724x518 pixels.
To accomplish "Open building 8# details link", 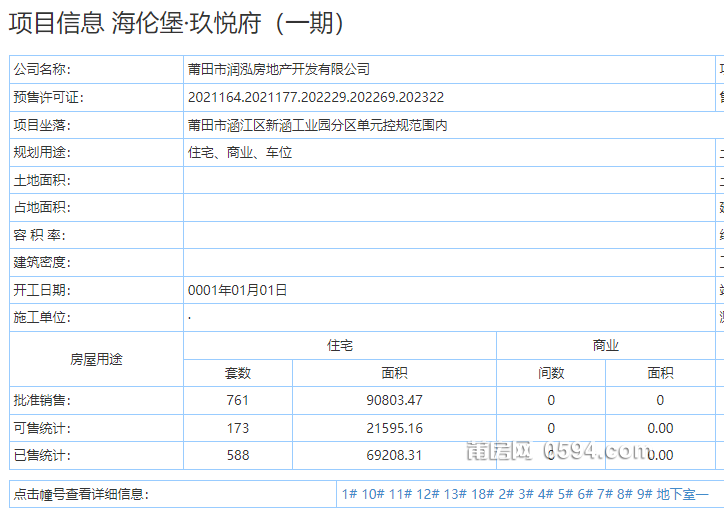I will (x=624, y=494).
